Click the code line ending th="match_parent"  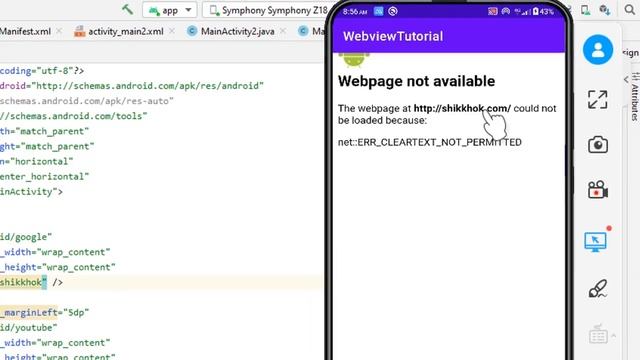coord(44,131)
